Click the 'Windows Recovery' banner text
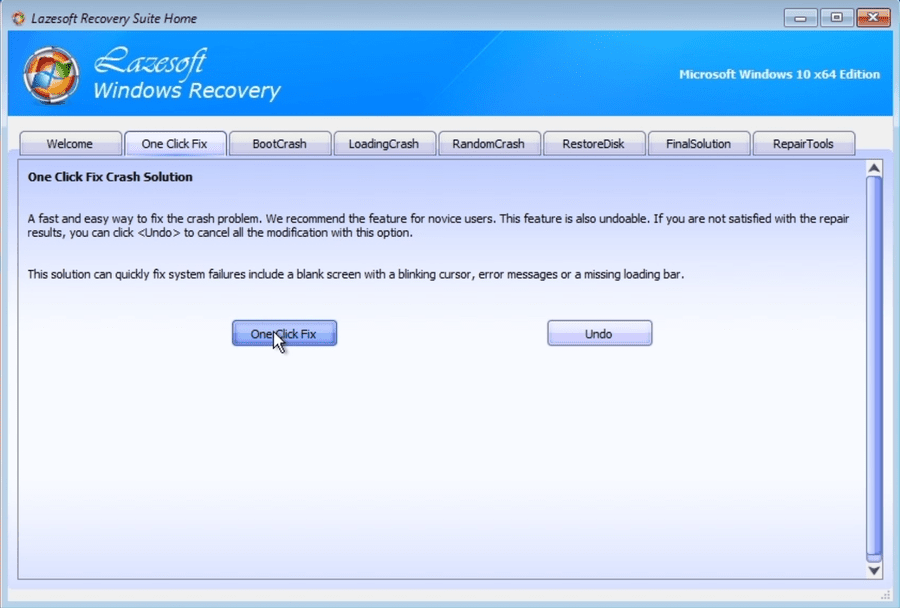Image resolution: width=900 pixels, height=608 pixels. click(x=187, y=91)
